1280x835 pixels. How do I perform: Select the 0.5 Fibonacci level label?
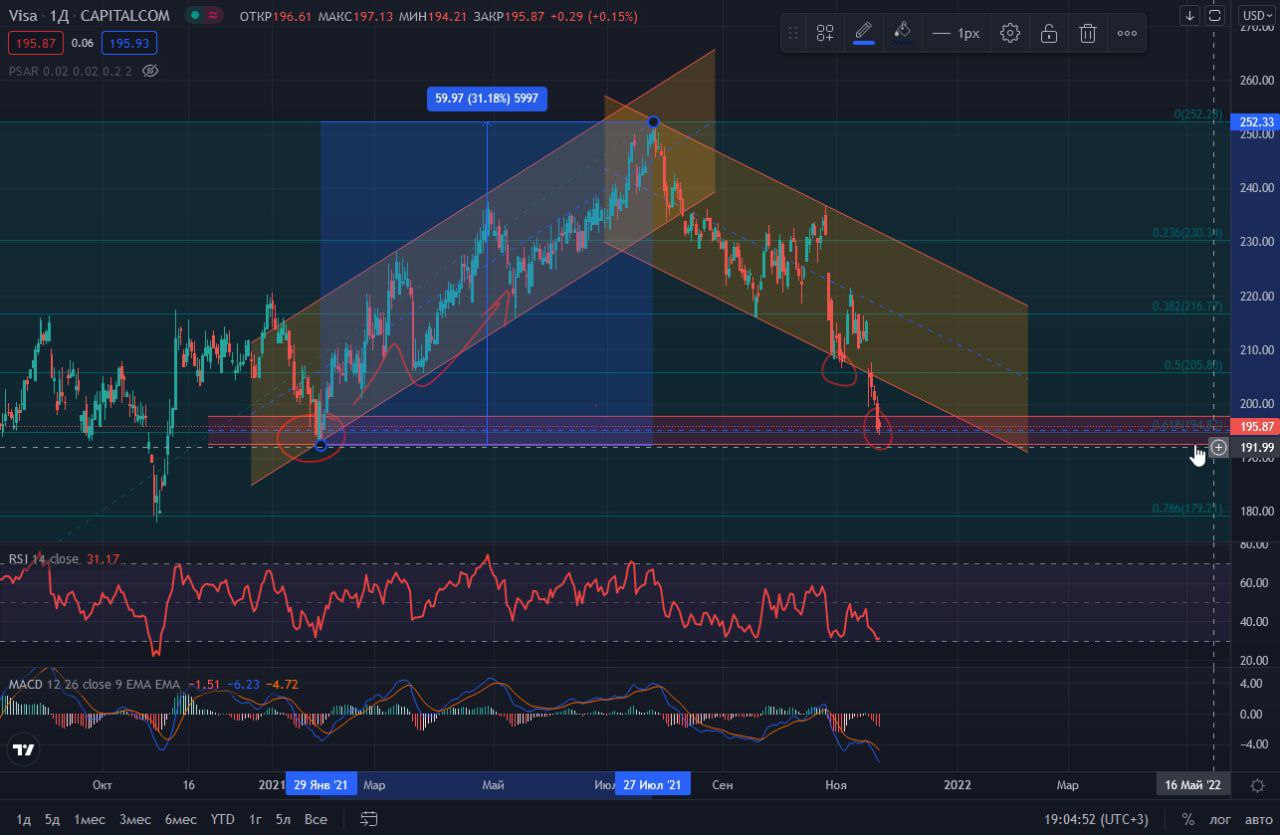click(1193, 365)
